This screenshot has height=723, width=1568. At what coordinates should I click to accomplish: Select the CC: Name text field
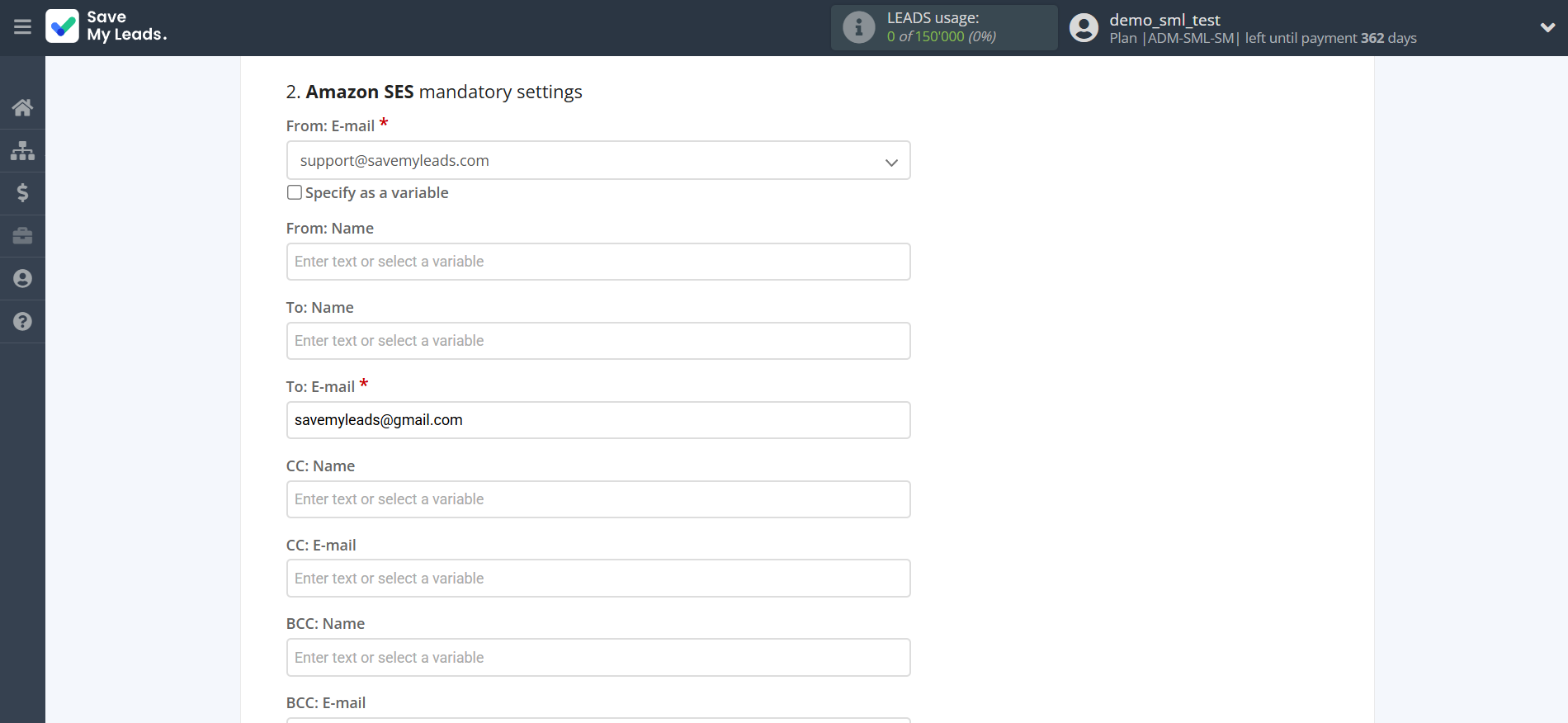point(597,499)
